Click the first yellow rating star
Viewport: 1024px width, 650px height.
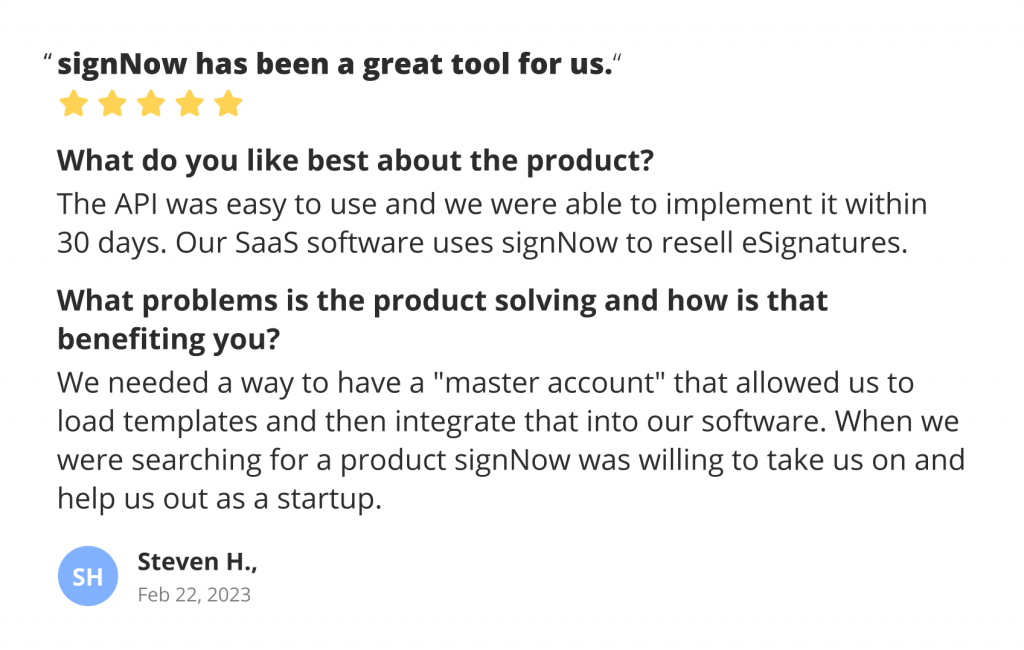[73, 104]
